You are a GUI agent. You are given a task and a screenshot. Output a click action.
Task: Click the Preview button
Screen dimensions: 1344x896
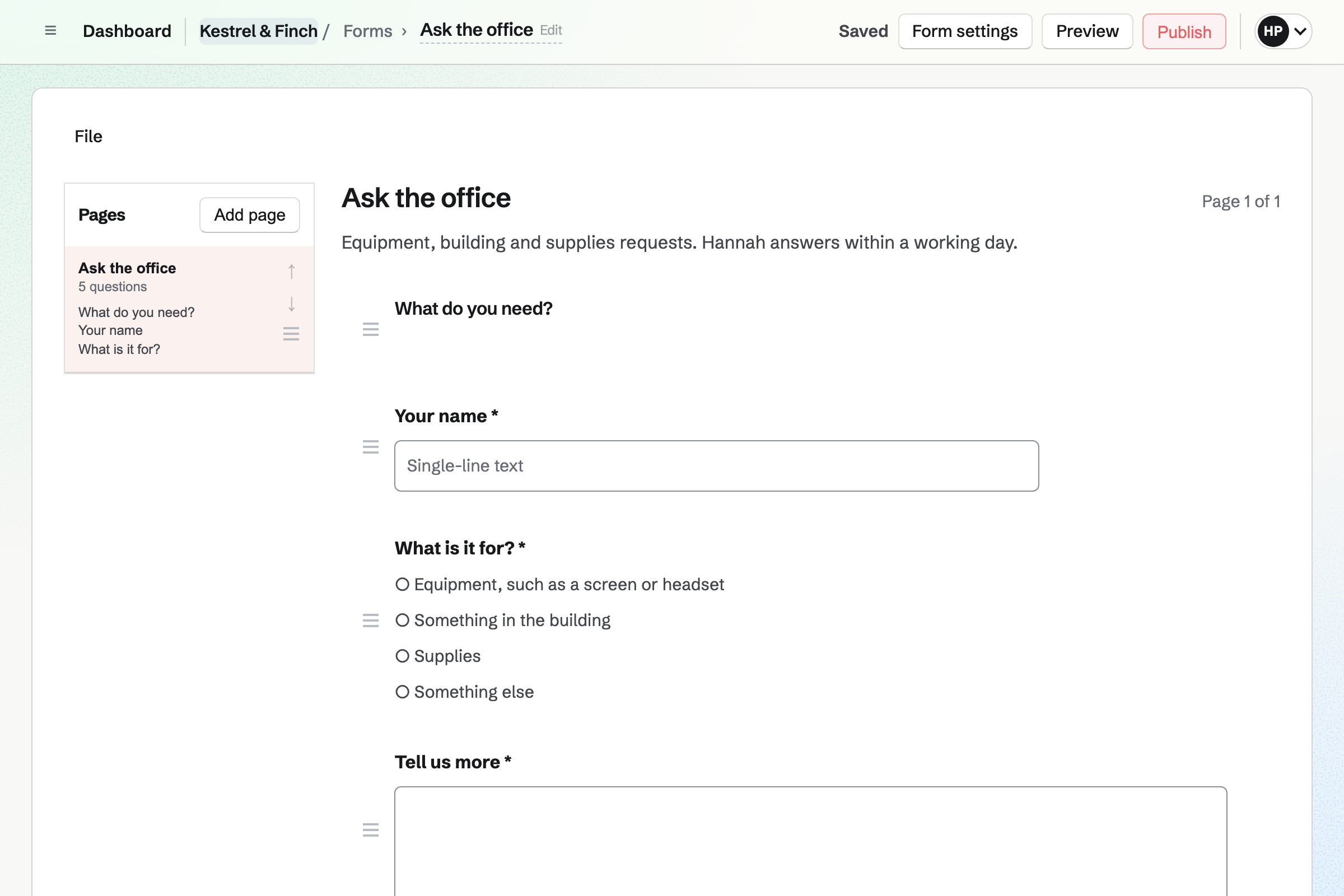coord(1088,31)
